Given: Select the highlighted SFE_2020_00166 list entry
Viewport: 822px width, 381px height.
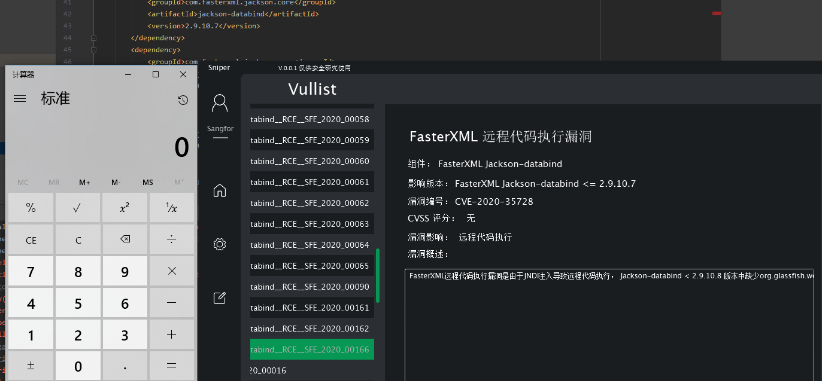Looking at the screenshot, I should pos(312,350).
